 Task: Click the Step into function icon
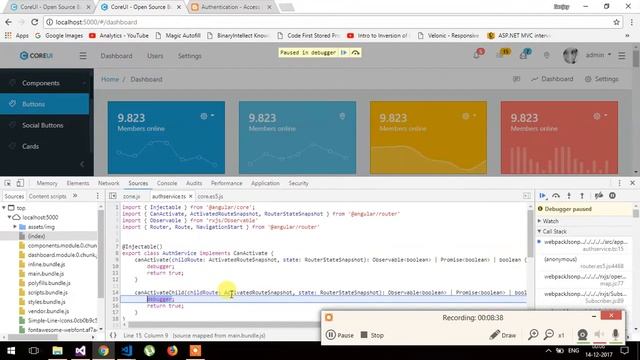click(569, 196)
